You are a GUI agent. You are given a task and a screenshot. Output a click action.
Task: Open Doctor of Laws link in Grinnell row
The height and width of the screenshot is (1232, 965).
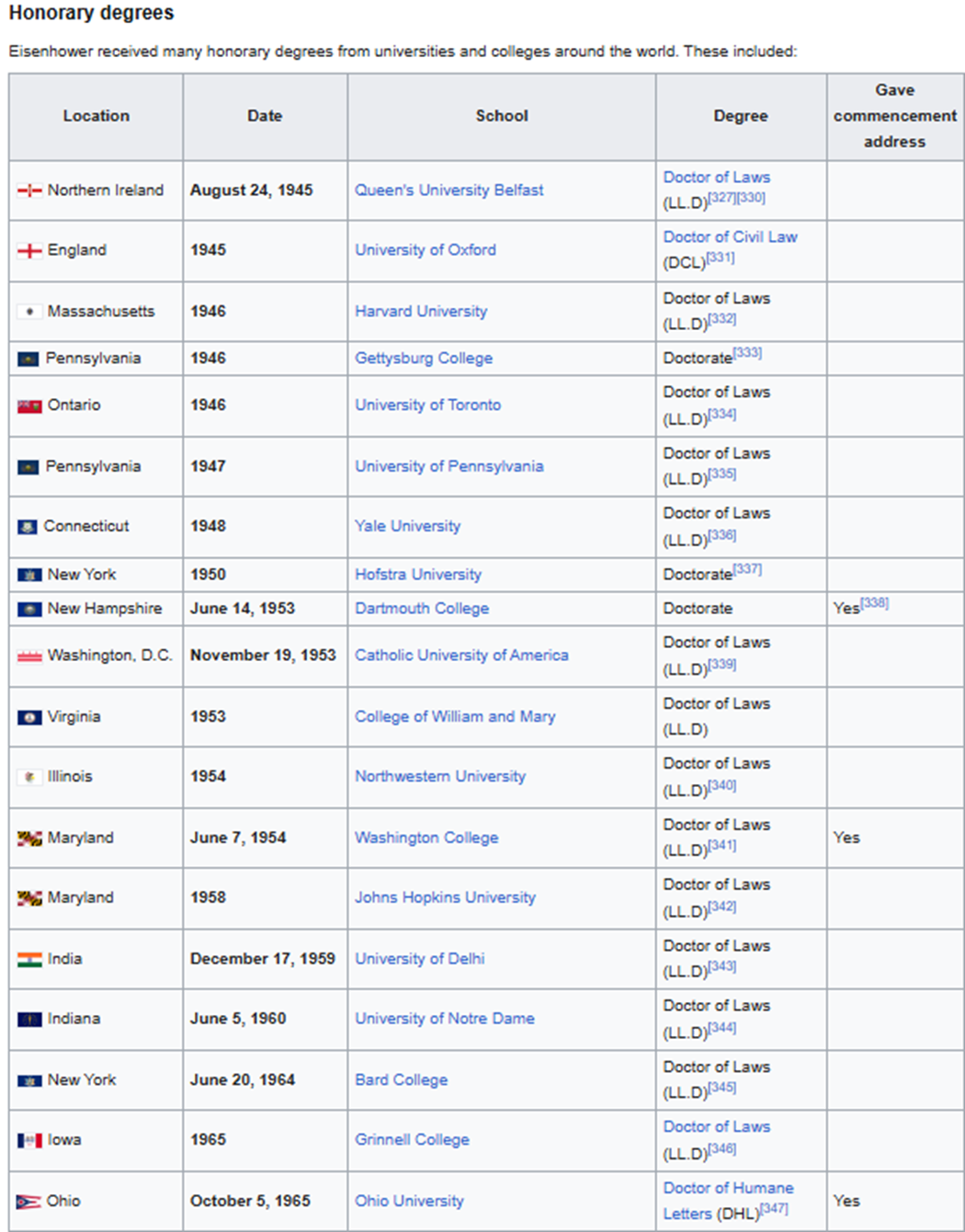[x=717, y=1127]
